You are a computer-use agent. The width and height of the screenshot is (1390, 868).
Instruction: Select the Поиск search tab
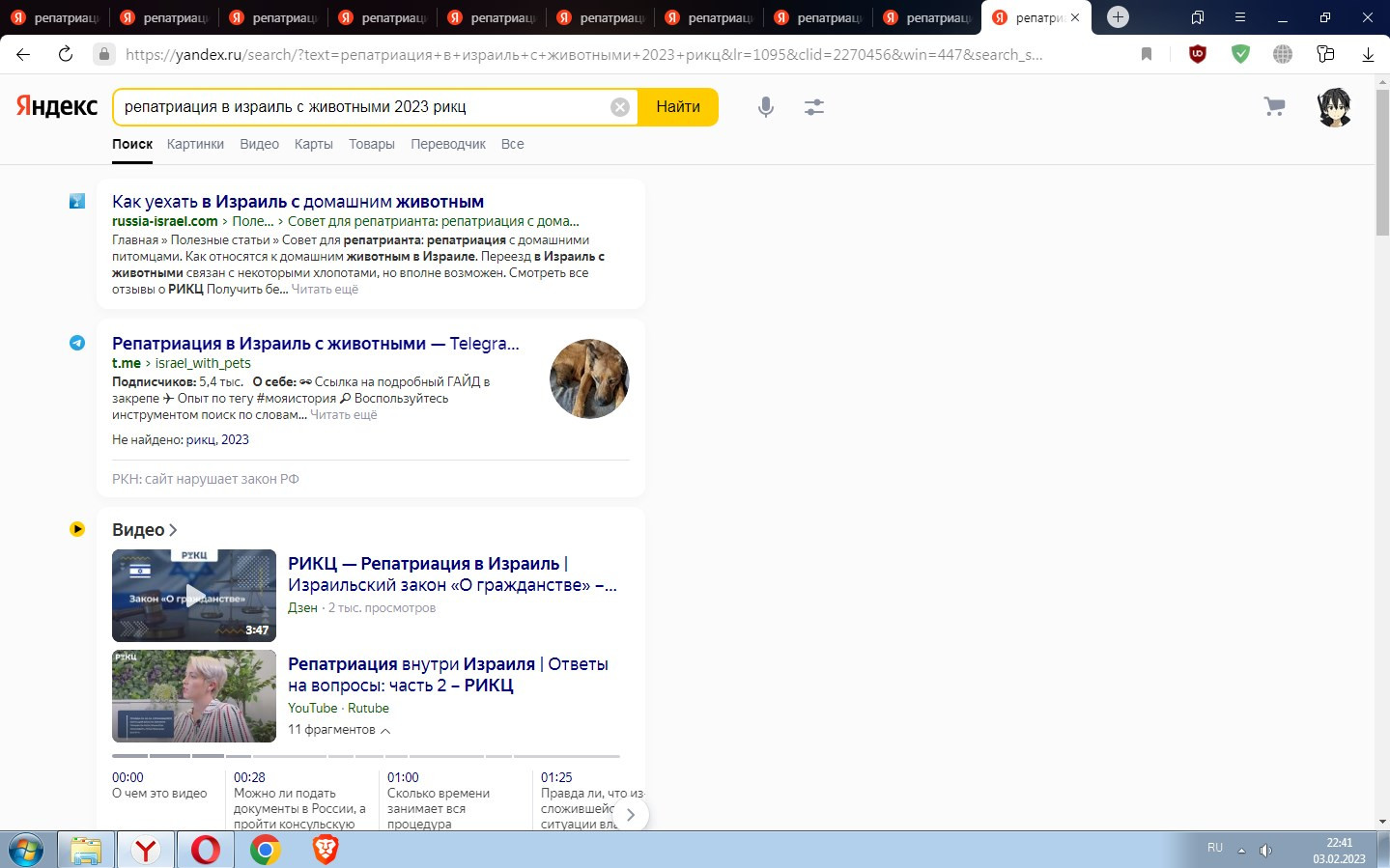click(132, 144)
